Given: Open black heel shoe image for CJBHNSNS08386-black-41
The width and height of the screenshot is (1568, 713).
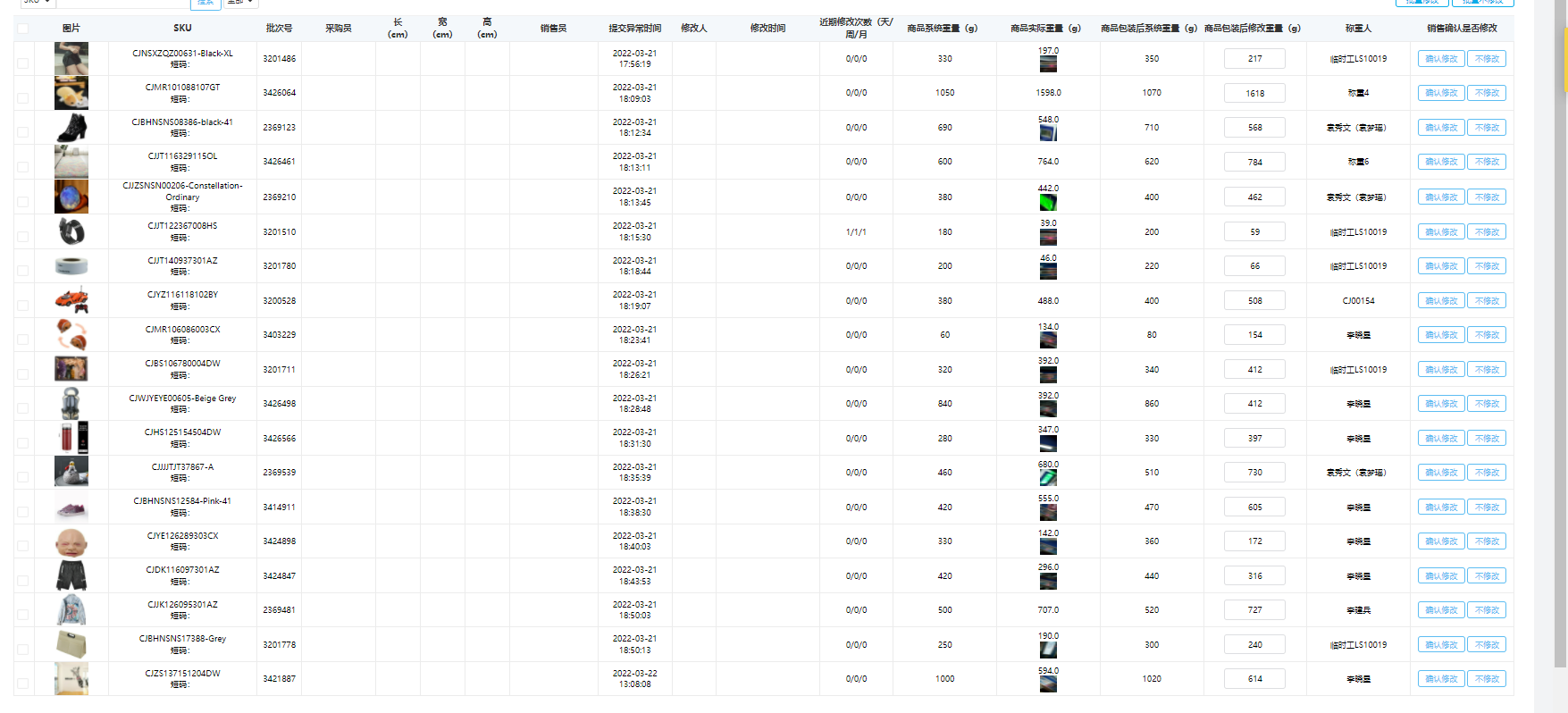Looking at the screenshot, I should point(71,128).
